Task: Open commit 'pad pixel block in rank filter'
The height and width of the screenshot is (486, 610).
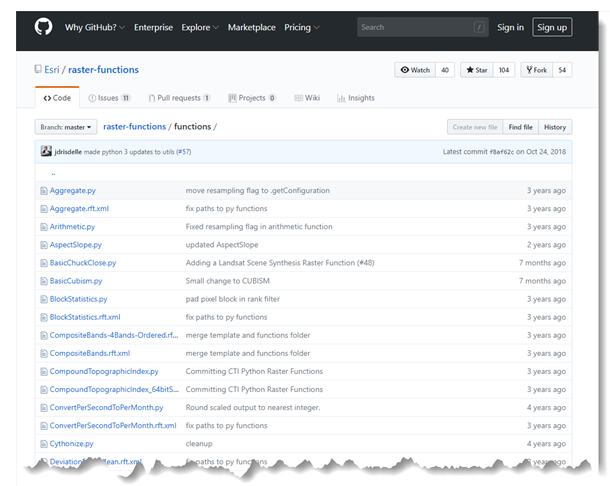Action: click(233, 299)
